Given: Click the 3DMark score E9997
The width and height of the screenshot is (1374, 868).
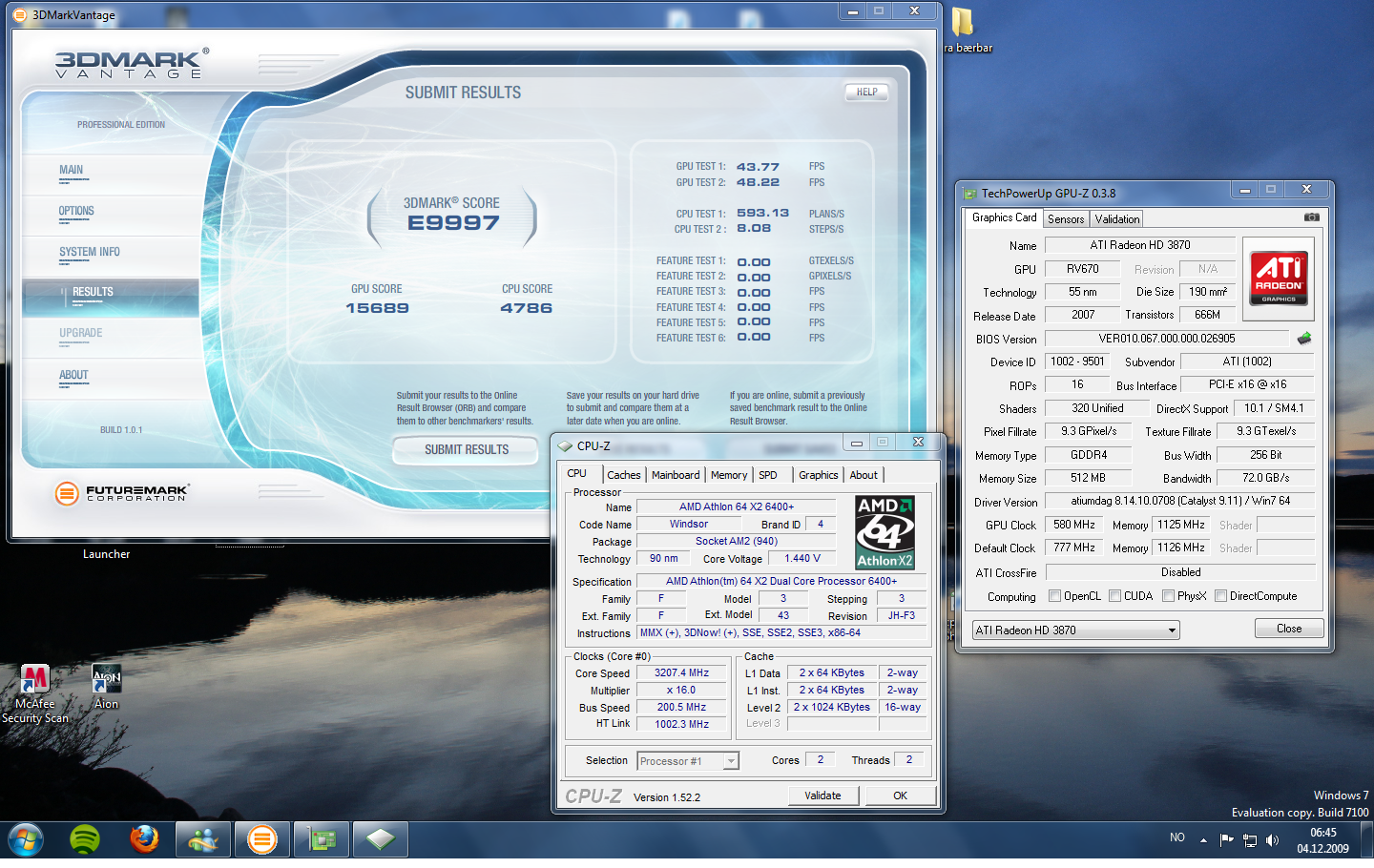Looking at the screenshot, I should point(453,223).
